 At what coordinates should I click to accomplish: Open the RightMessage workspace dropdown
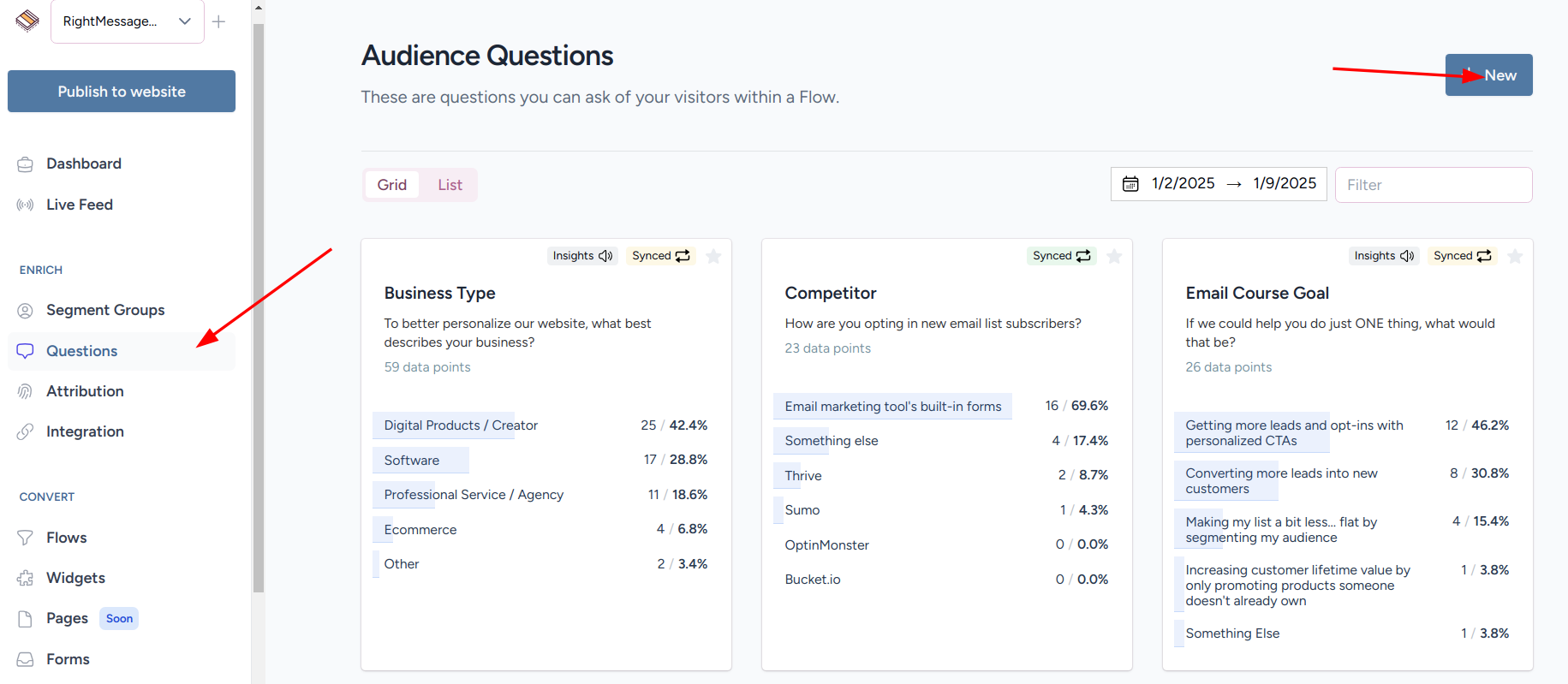(x=127, y=21)
